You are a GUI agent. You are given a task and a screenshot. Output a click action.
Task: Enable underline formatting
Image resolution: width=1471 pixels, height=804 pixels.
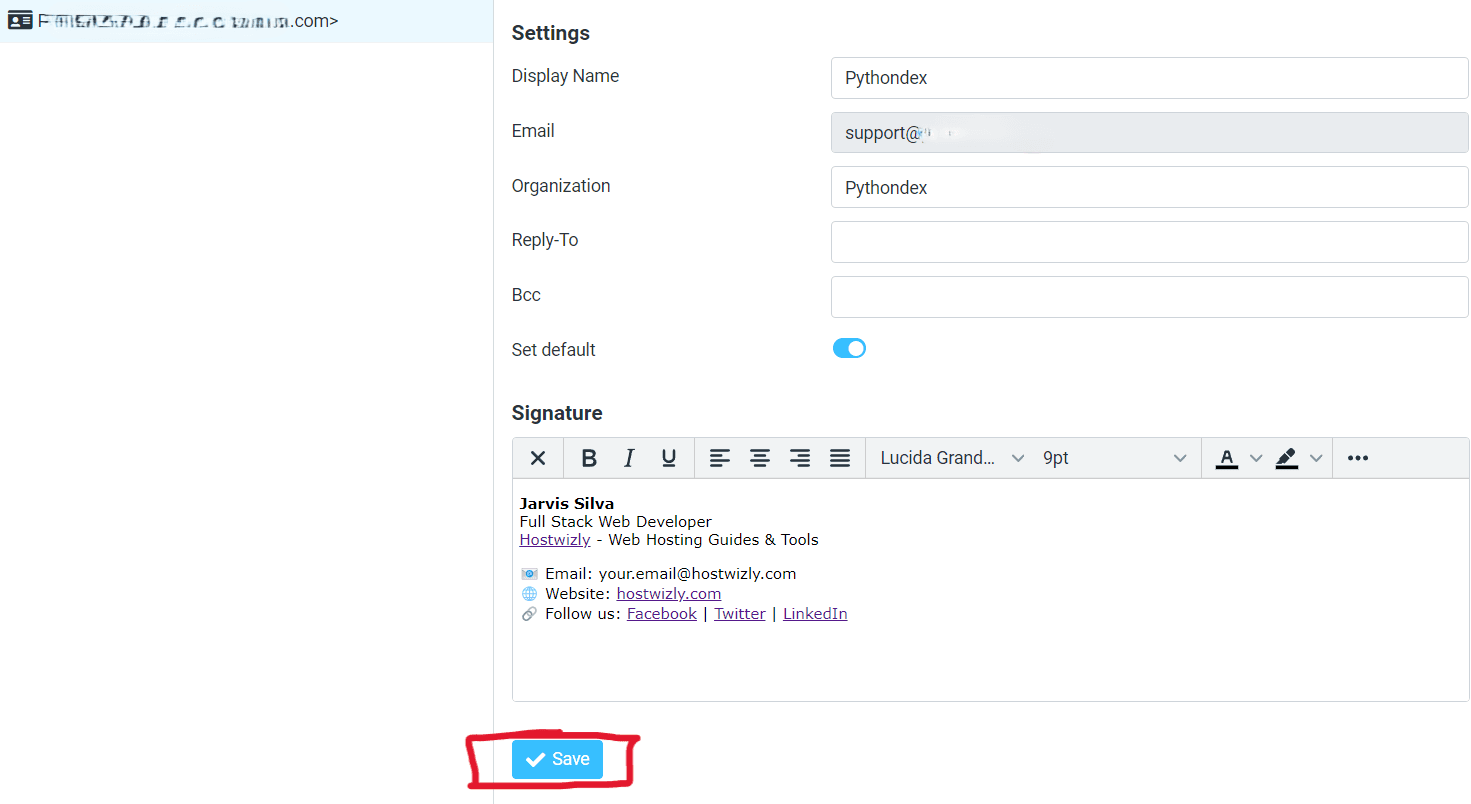(x=668, y=457)
